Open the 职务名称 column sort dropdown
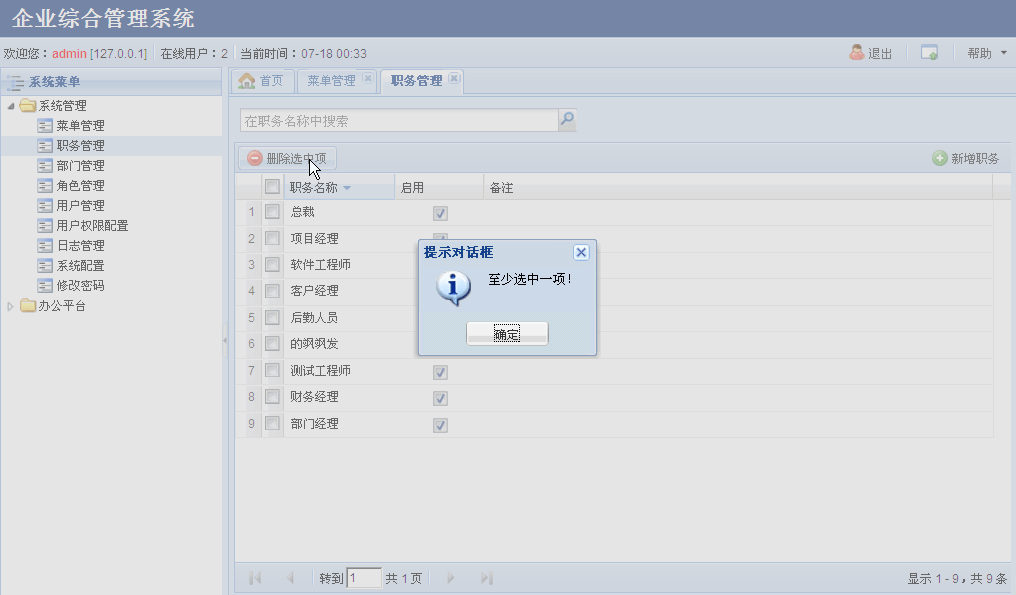 (x=347, y=188)
